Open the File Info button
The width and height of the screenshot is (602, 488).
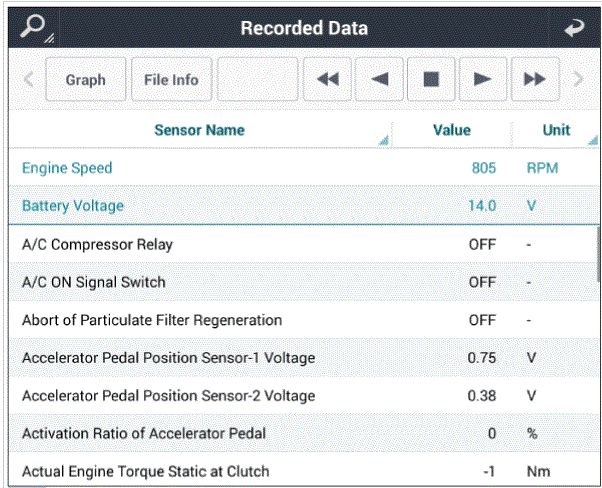pos(172,79)
